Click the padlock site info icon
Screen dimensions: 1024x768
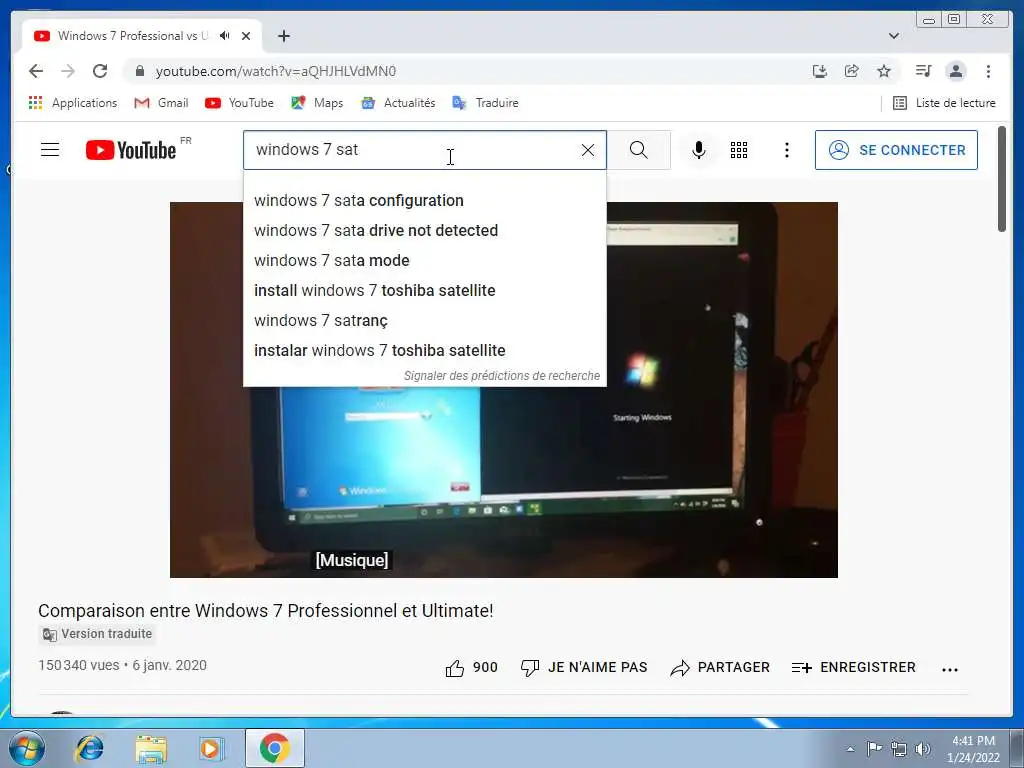[139, 71]
